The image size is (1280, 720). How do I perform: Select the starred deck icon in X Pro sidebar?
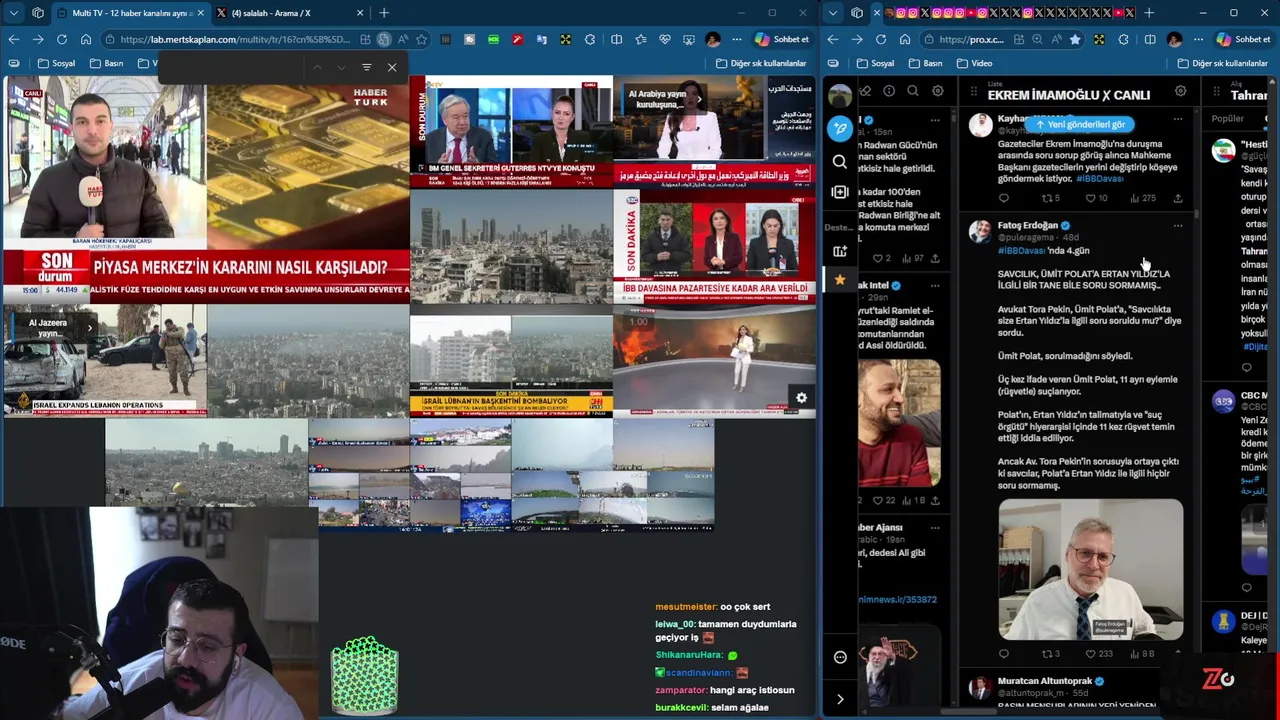click(840, 279)
